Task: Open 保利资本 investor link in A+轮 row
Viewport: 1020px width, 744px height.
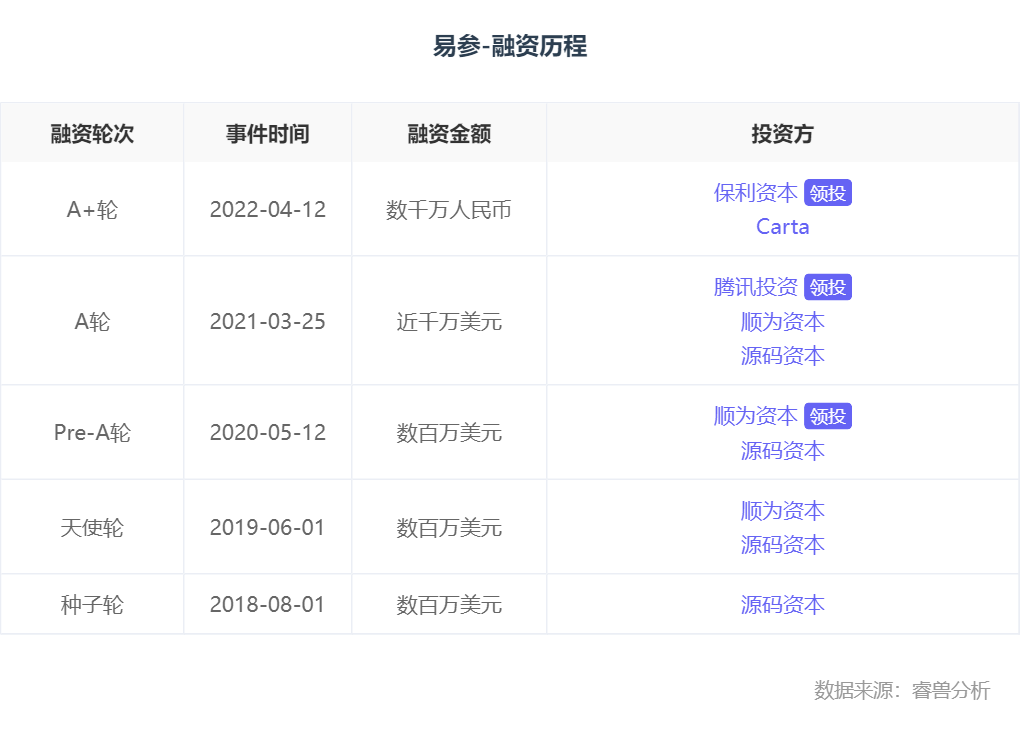Action: click(755, 193)
